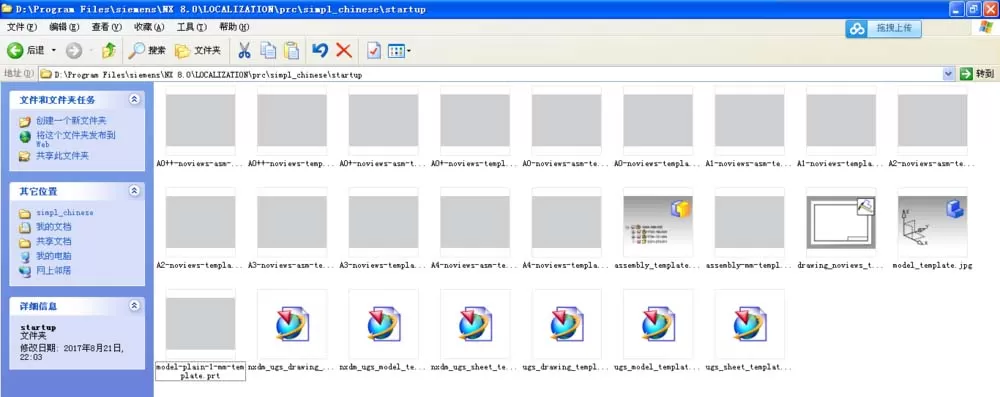Open 共享文档 in Other Places
The width and height of the screenshot is (1000, 397).
click(x=54, y=241)
